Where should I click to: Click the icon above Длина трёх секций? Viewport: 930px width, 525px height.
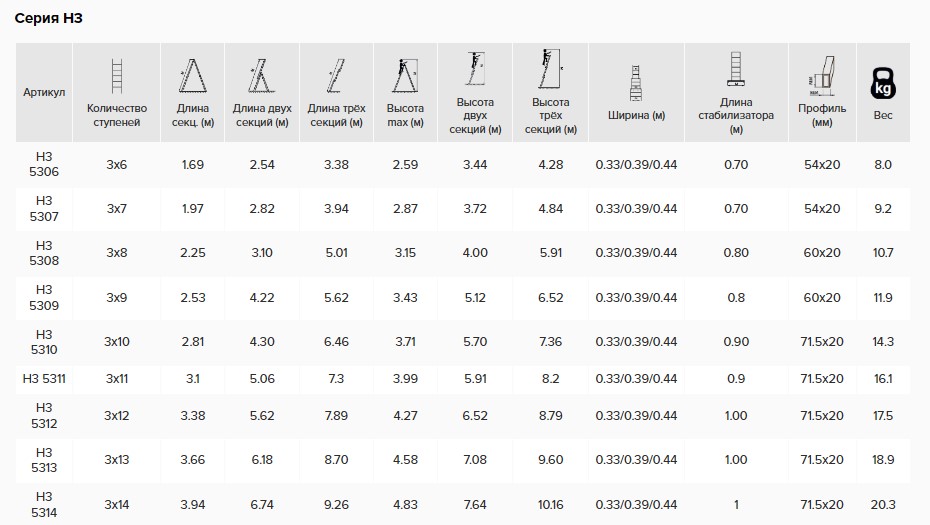coord(336,76)
